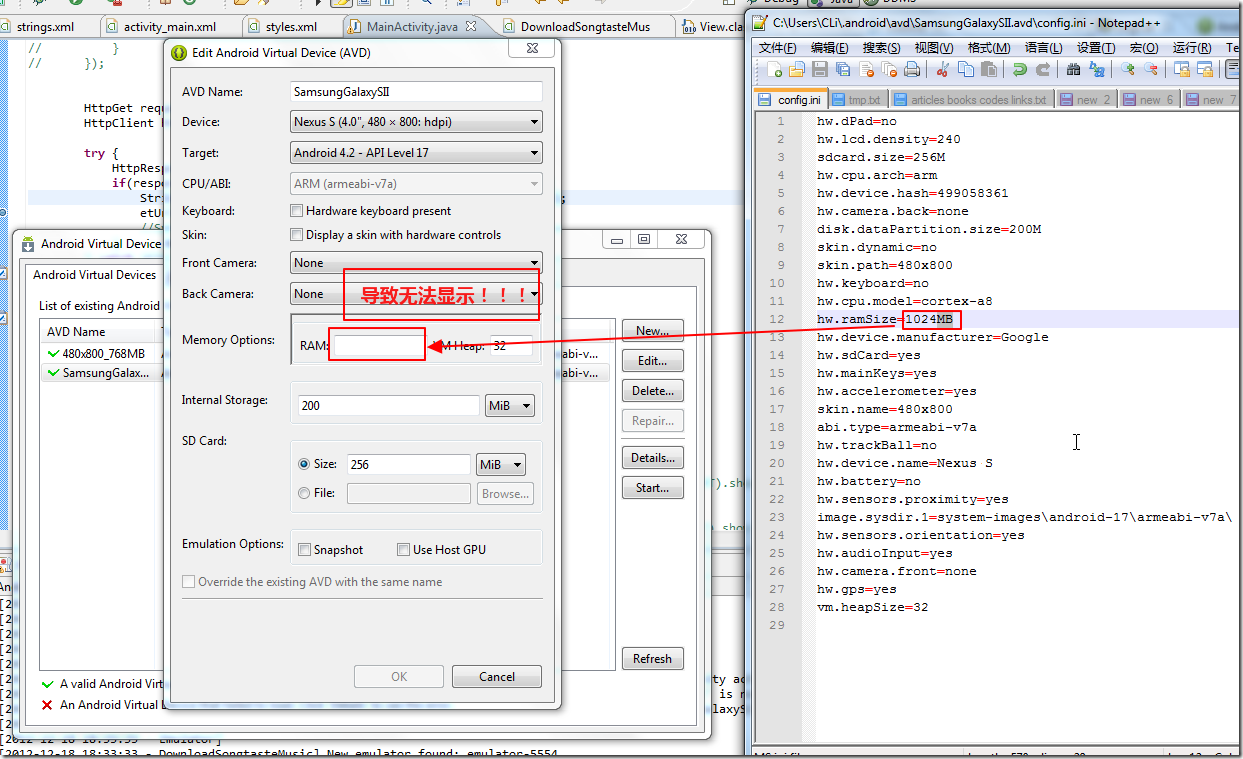The height and width of the screenshot is (759, 1243).
Task: Click the Redo icon in Notepad++ toolbar
Action: pyautogui.click(x=1042, y=69)
